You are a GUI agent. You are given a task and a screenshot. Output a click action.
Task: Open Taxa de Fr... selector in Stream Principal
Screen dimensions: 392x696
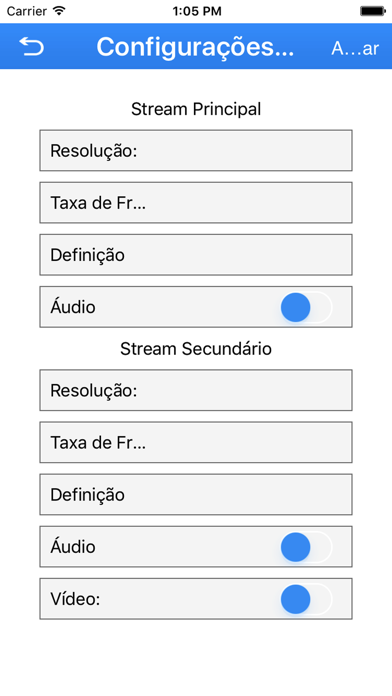tap(196, 202)
